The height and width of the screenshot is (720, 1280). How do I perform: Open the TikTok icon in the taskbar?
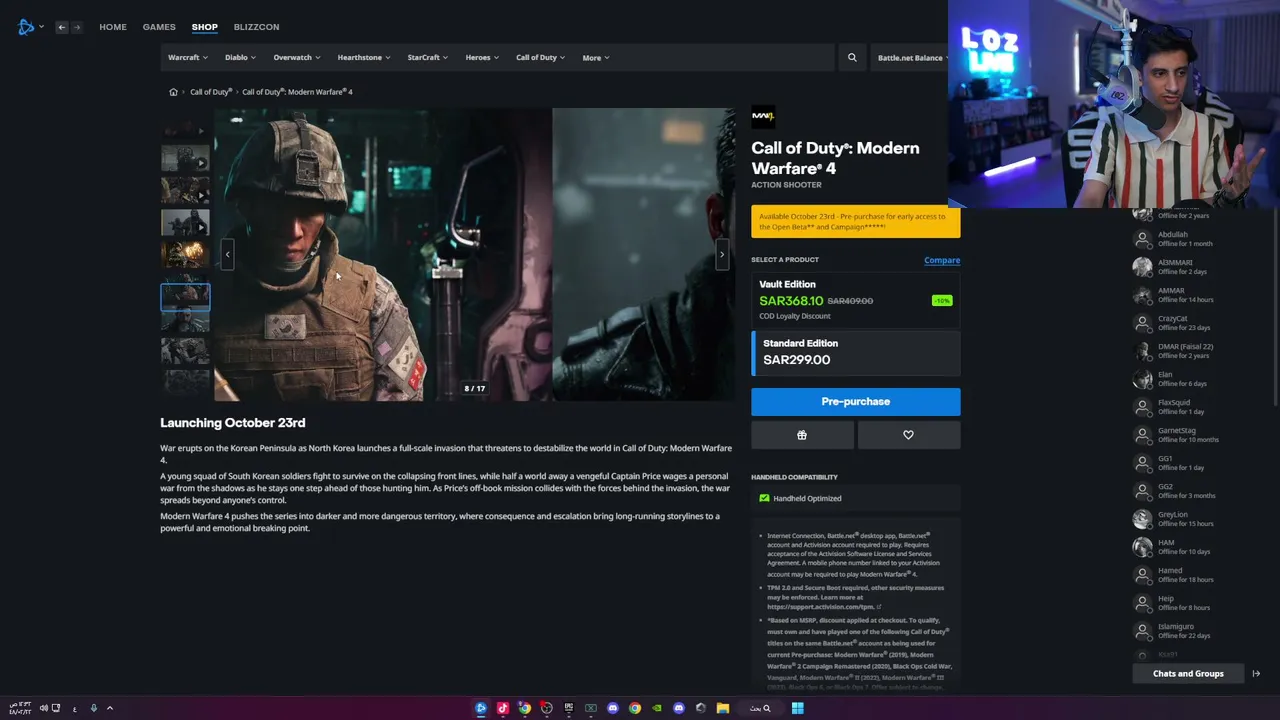point(503,708)
